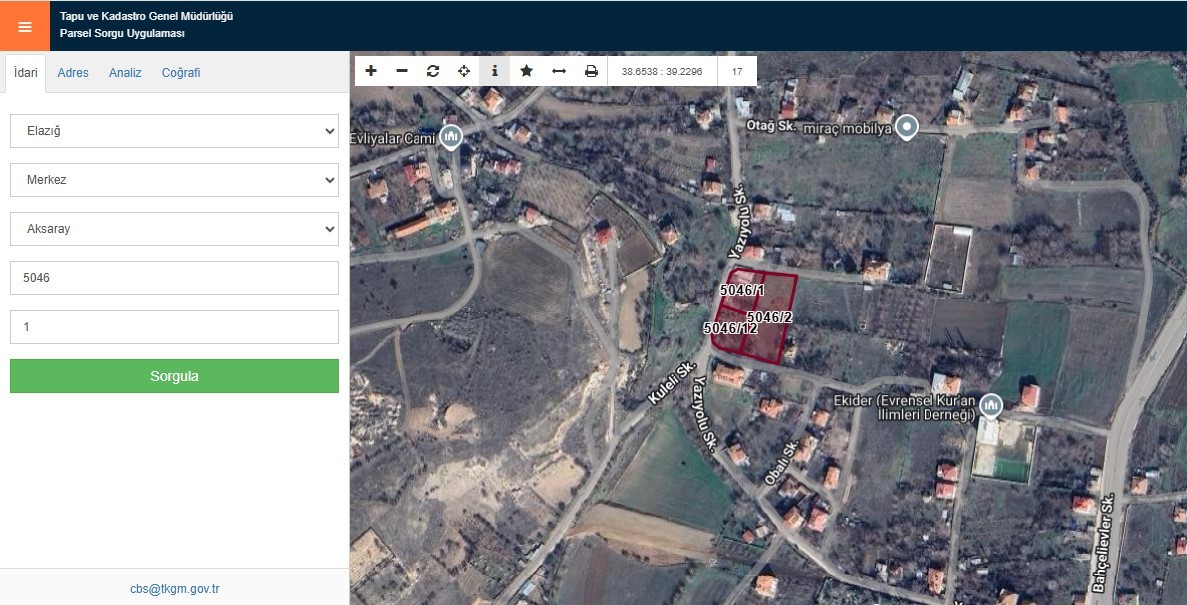Image resolution: width=1187 pixels, height=605 pixels.
Task: Click the star favorites icon
Action: [x=526, y=71]
